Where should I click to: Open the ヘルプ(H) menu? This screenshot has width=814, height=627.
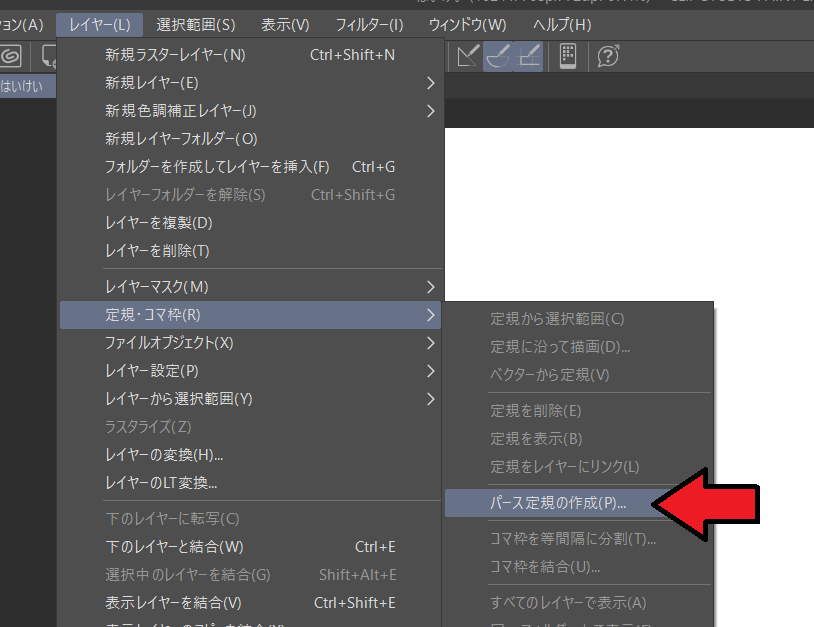(x=560, y=23)
